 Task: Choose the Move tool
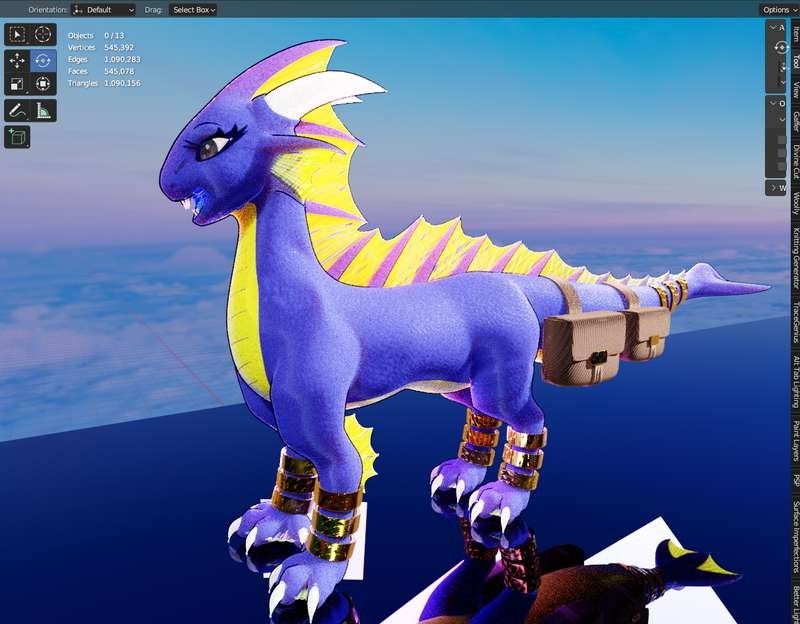coord(17,61)
